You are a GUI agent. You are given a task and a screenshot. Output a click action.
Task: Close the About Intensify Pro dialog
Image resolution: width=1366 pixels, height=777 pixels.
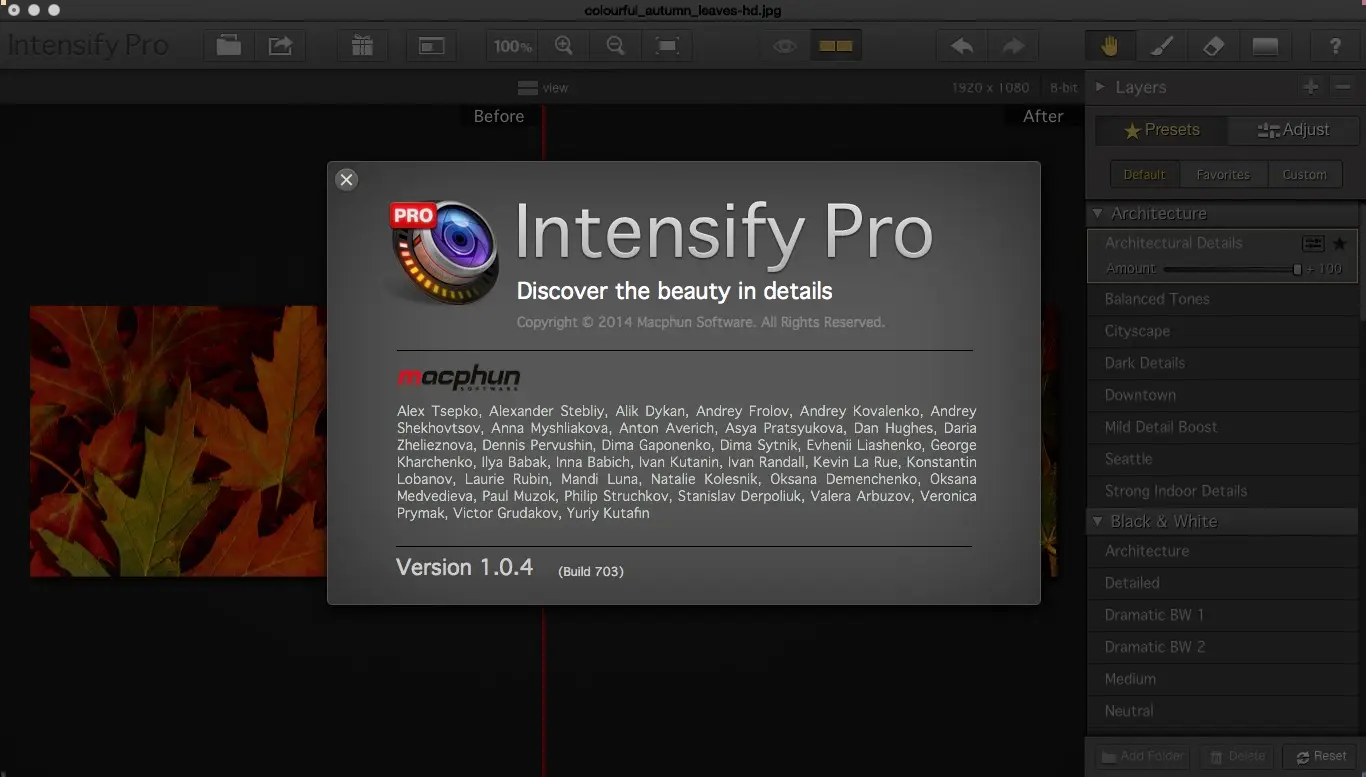click(x=346, y=180)
